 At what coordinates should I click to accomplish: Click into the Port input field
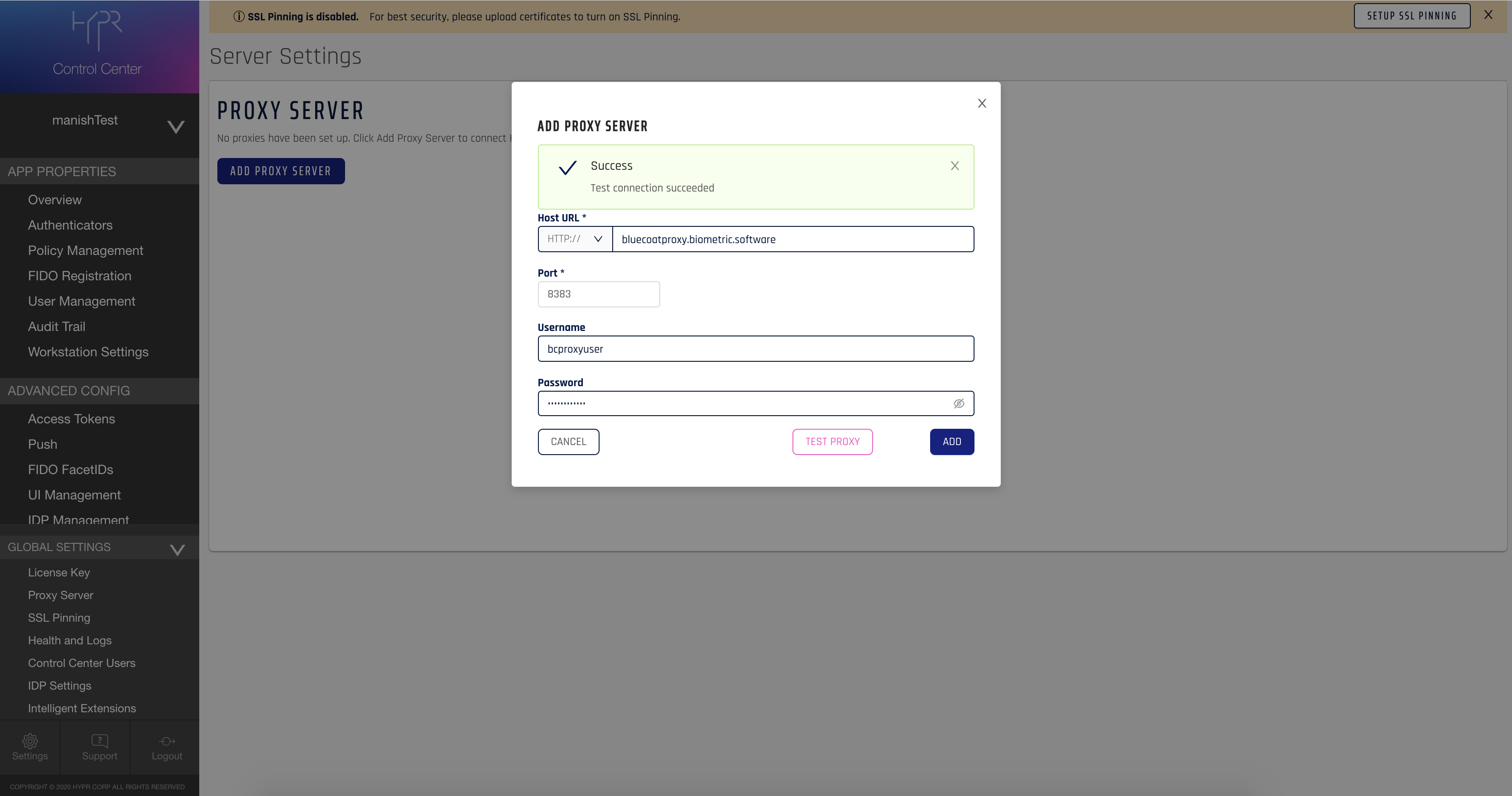pyautogui.click(x=599, y=294)
